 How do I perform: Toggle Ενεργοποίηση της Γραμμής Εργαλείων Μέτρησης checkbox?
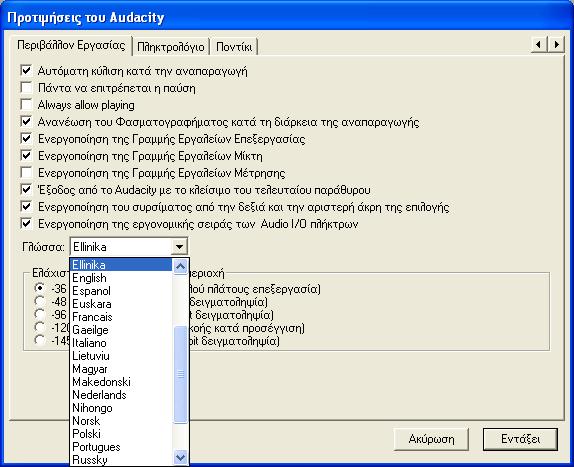pyautogui.click(x=26, y=172)
